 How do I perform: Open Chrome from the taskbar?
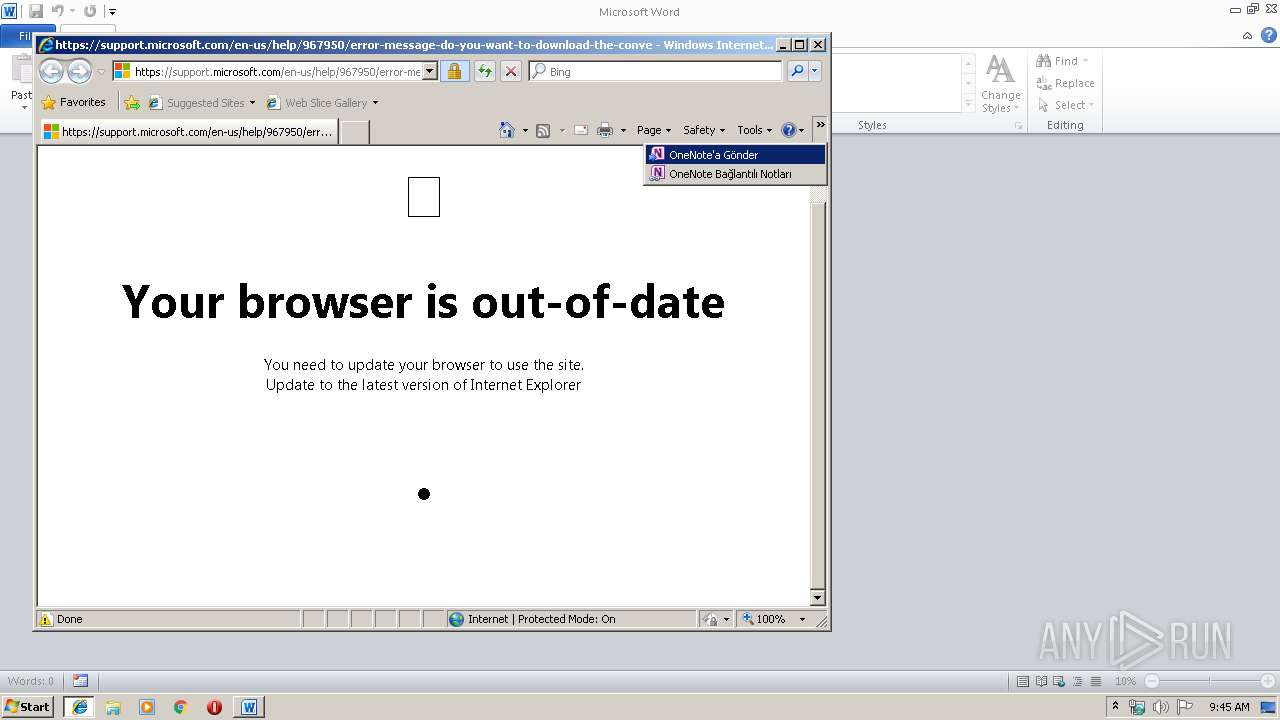coord(180,707)
